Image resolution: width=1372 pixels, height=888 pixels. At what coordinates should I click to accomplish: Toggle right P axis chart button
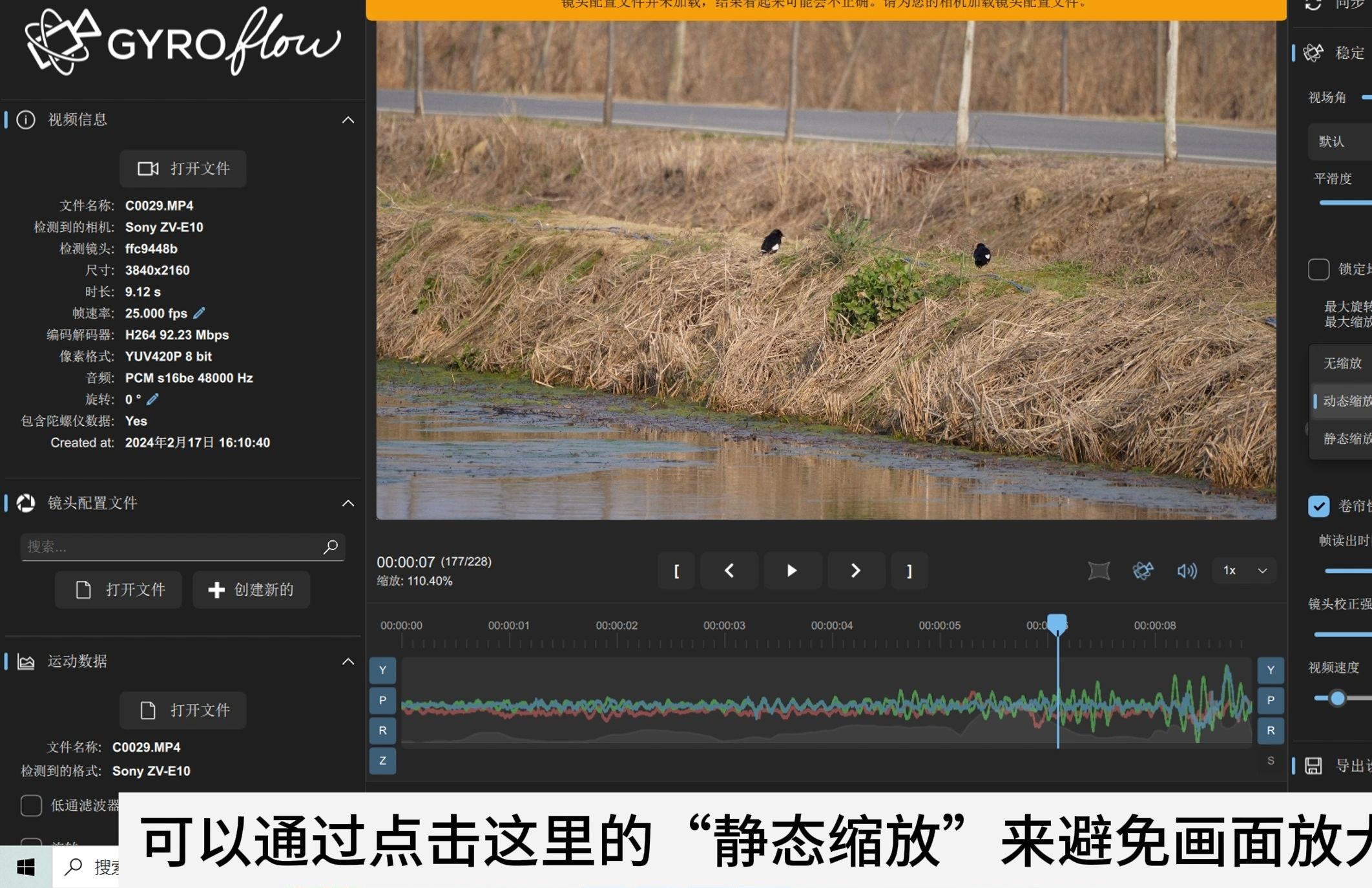(1271, 700)
